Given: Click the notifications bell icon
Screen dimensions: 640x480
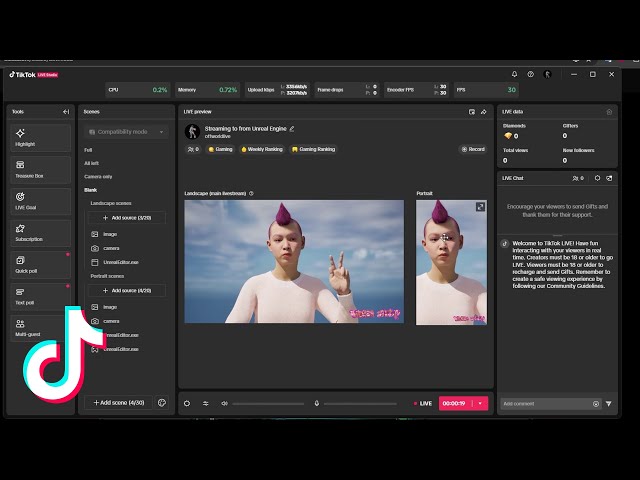Looking at the screenshot, I should point(514,74).
